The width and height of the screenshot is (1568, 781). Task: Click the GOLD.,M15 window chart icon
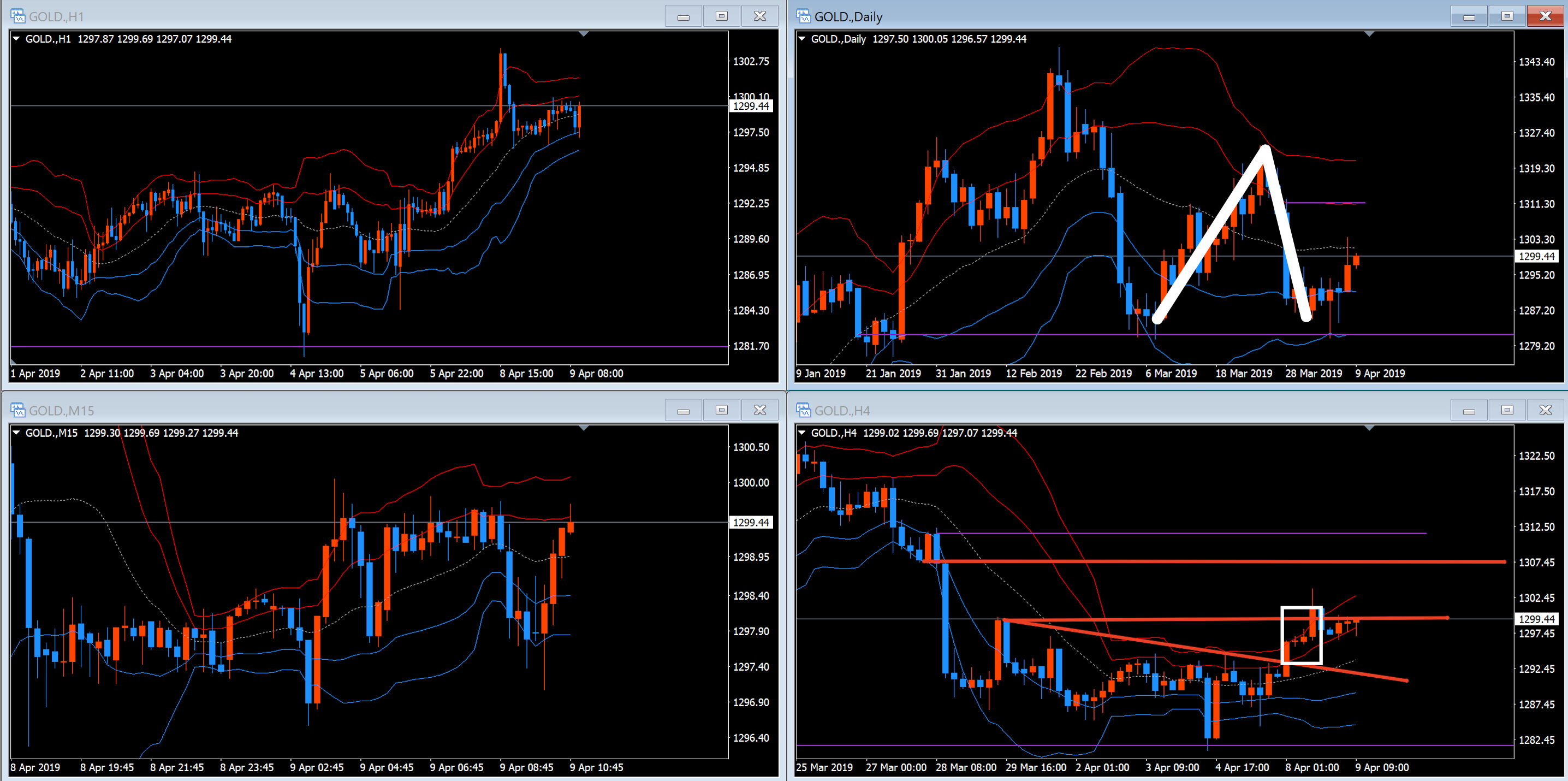[x=17, y=410]
